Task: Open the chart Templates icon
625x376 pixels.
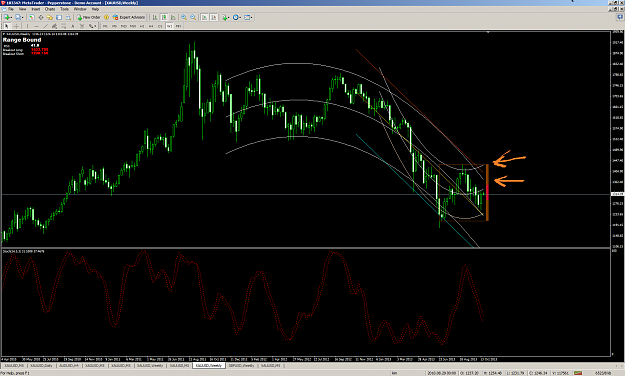Action: coord(247,17)
